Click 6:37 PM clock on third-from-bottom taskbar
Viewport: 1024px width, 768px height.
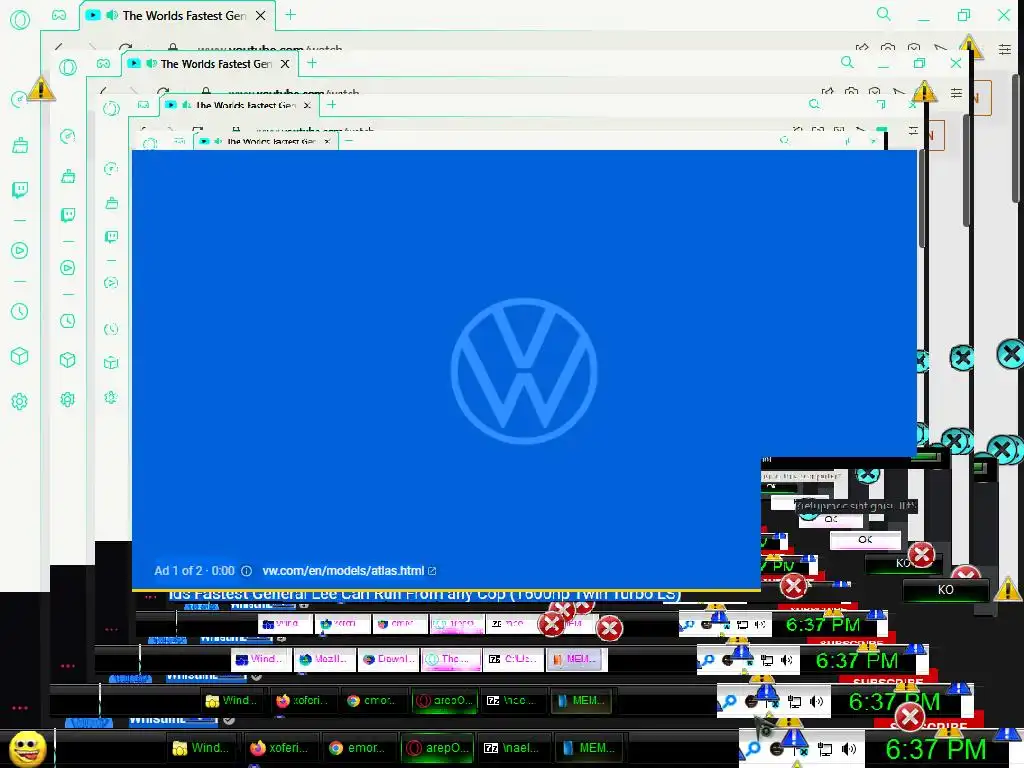[857, 661]
